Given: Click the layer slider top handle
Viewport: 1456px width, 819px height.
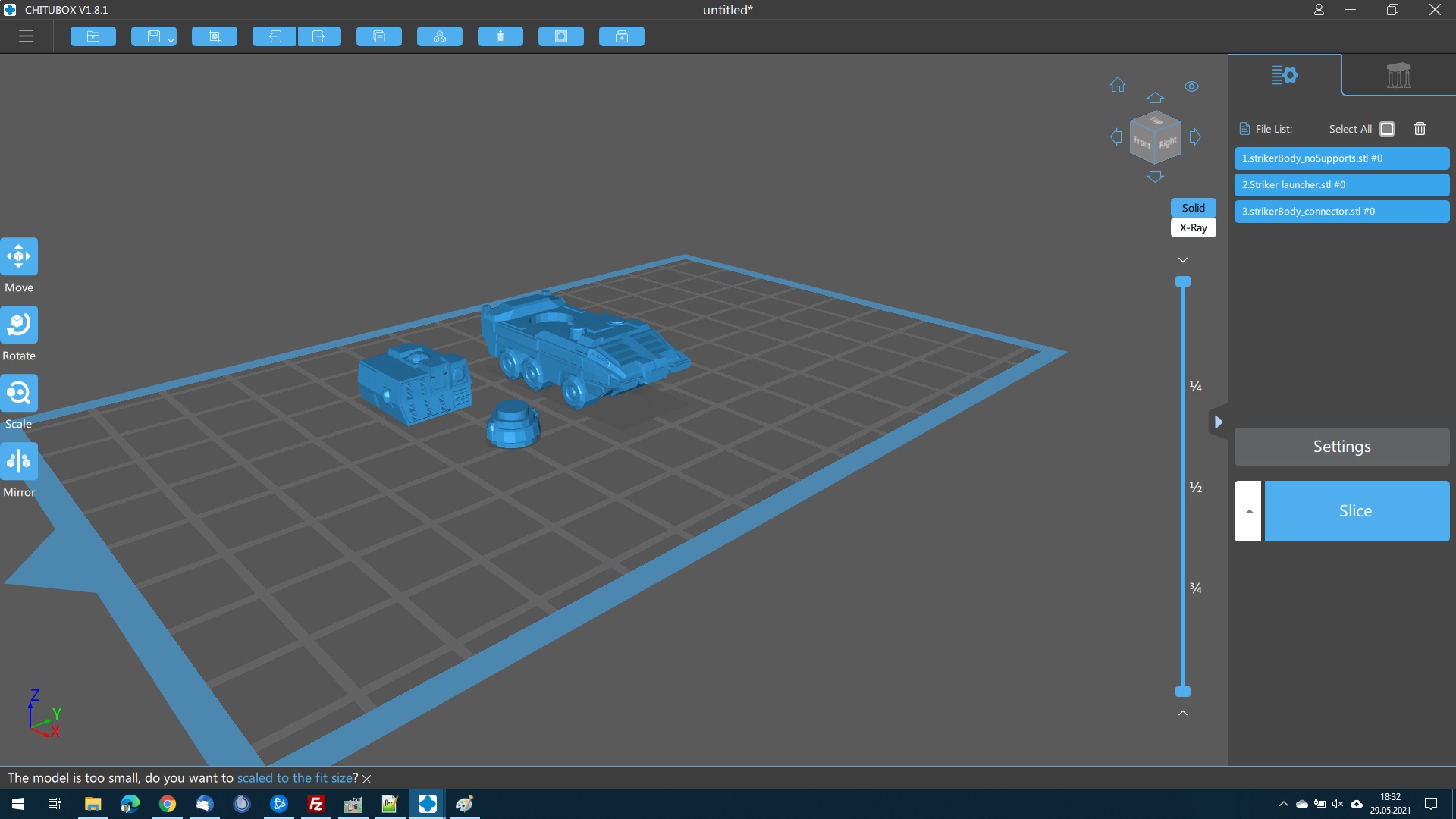Looking at the screenshot, I should click(1183, 282).
